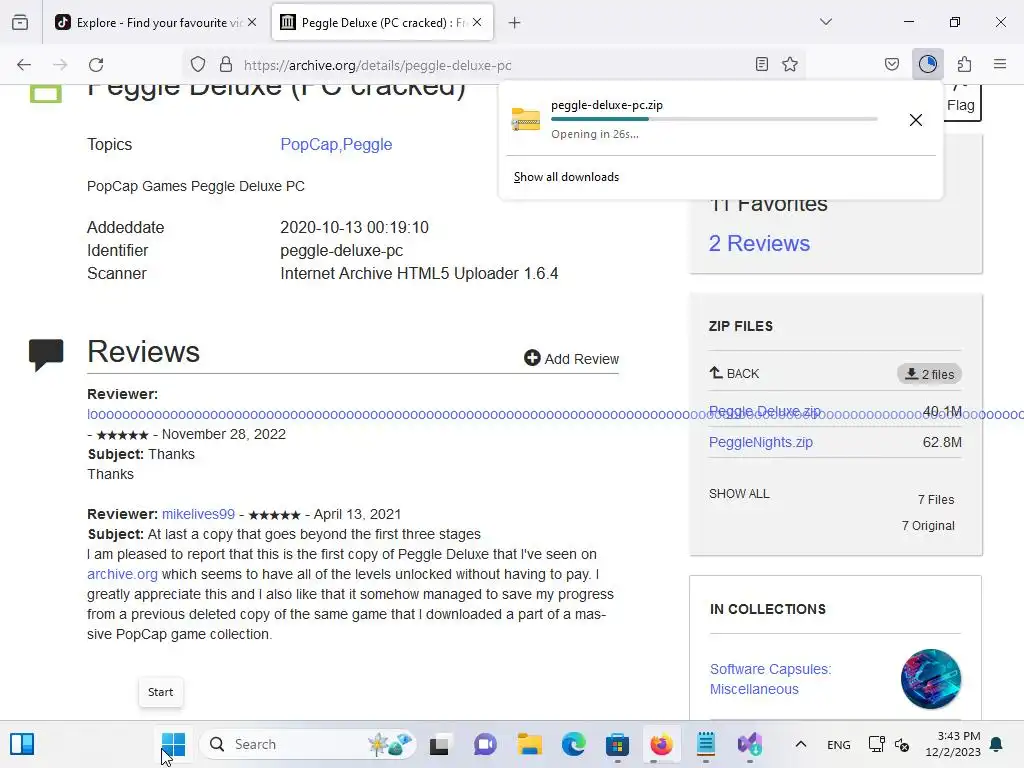Click the Software Capsules collection thumbnail
Viewport: 1024px width, 768px height.
pos(931,679)
